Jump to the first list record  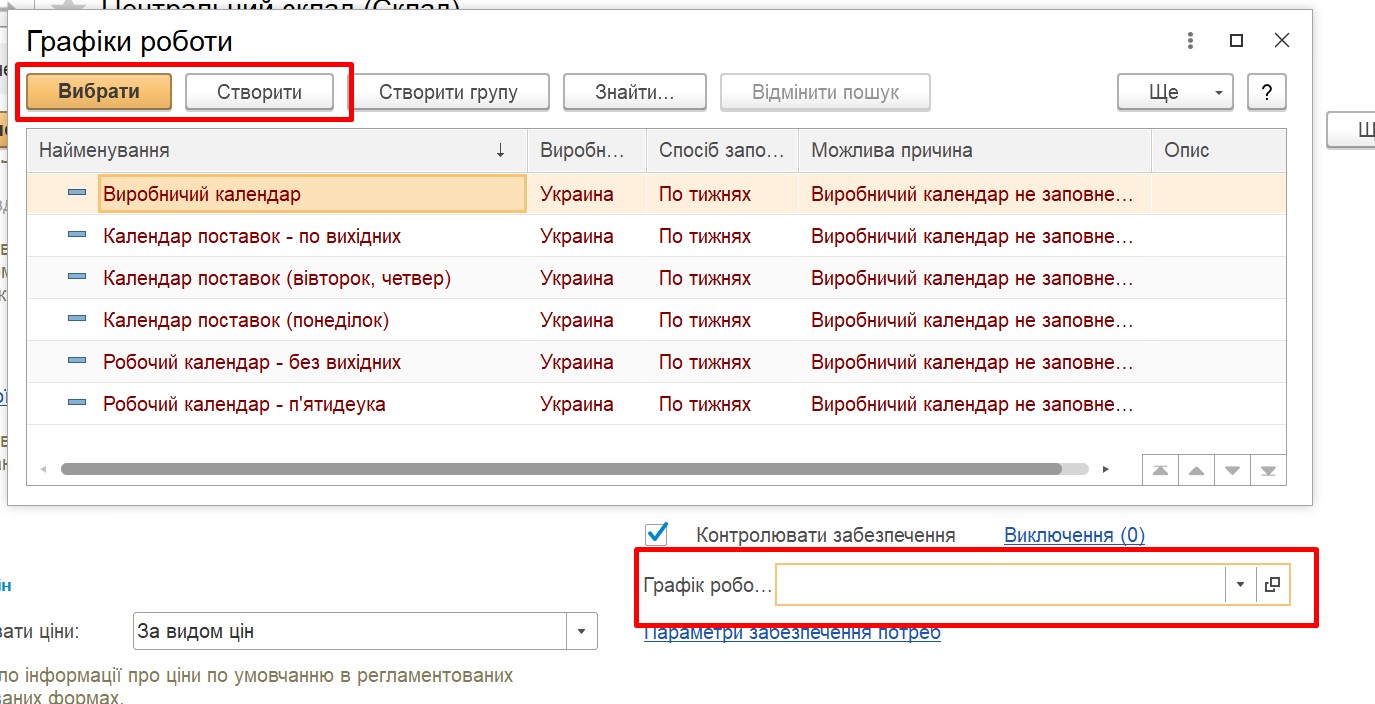tap(1160, 470)
